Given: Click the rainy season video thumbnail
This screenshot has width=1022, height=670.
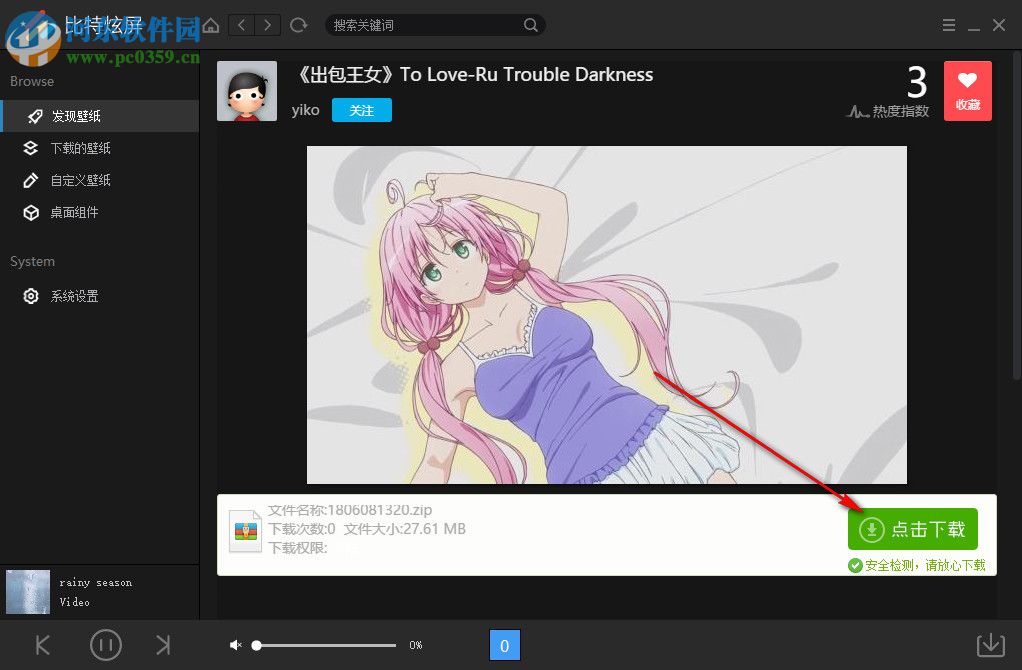Looking at the screenshot, I should tap(28, 592).
